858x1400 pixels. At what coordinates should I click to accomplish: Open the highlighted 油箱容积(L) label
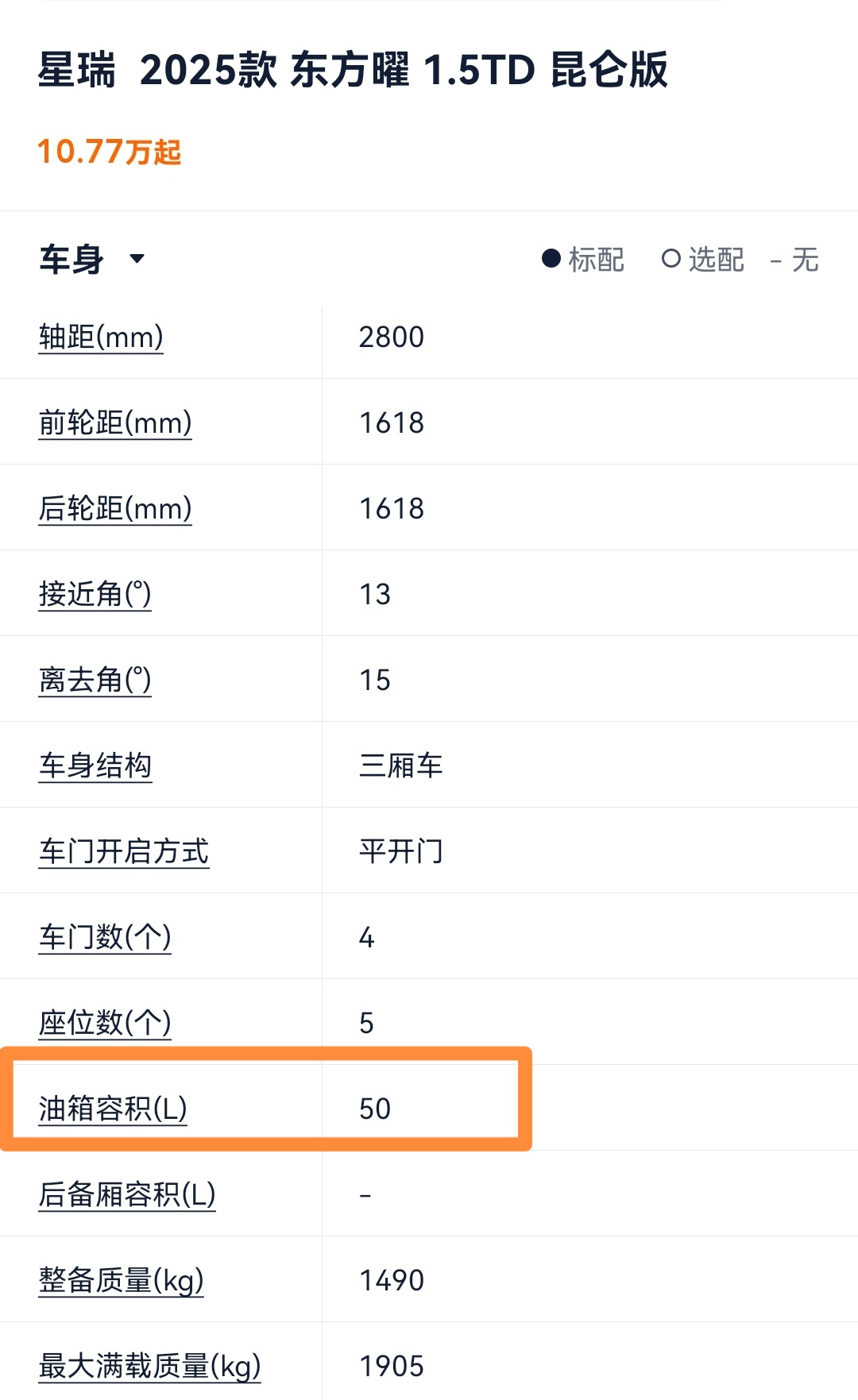click(x=113, y=1109)
